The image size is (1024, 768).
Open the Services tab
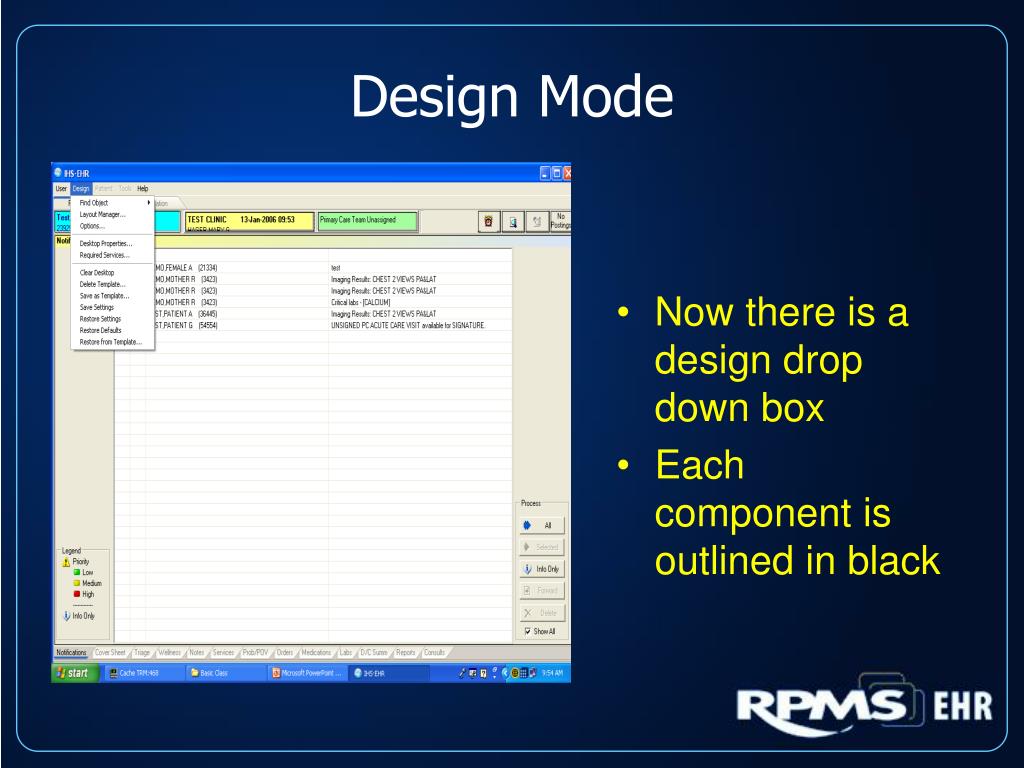[223, 652]
